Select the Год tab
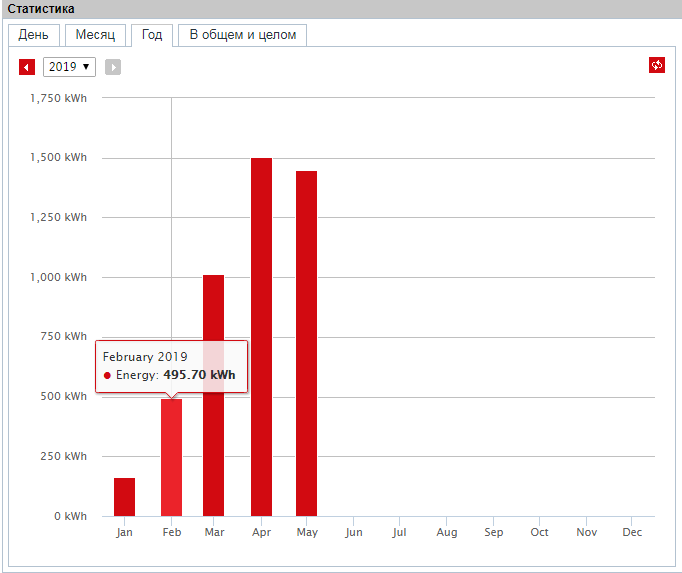Viewport: 682px width, 573px height. point(152,35)
